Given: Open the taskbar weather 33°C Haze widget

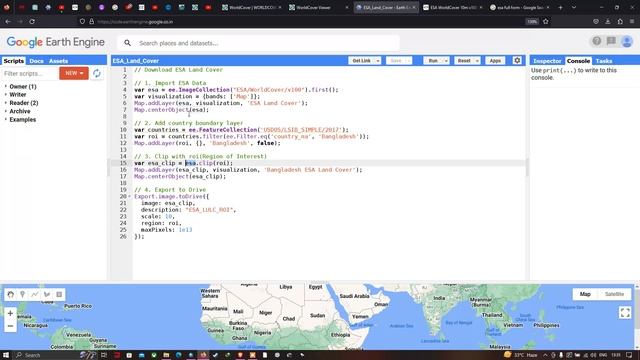Looking at the screenshot, I should point(521,355).
